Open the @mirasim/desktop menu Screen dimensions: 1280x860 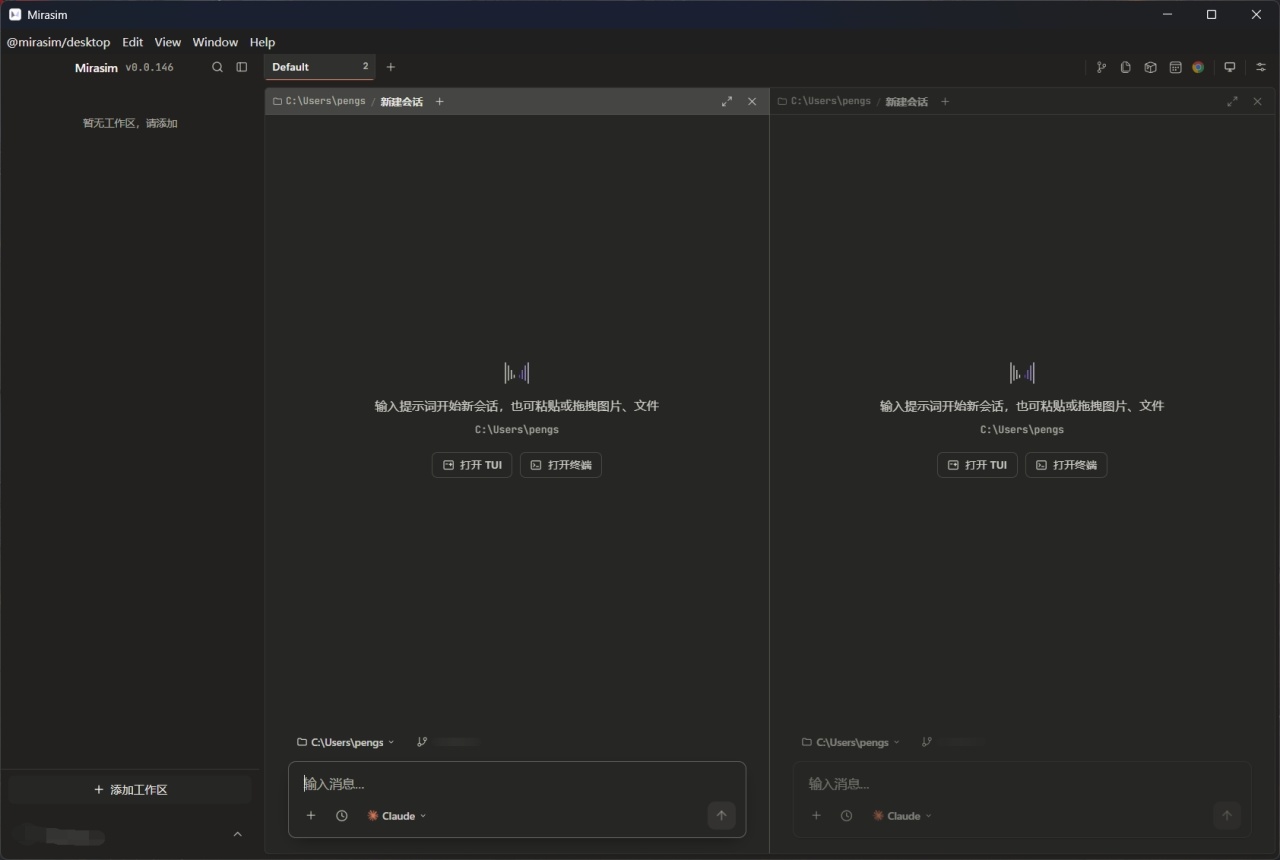click(58, 42)
